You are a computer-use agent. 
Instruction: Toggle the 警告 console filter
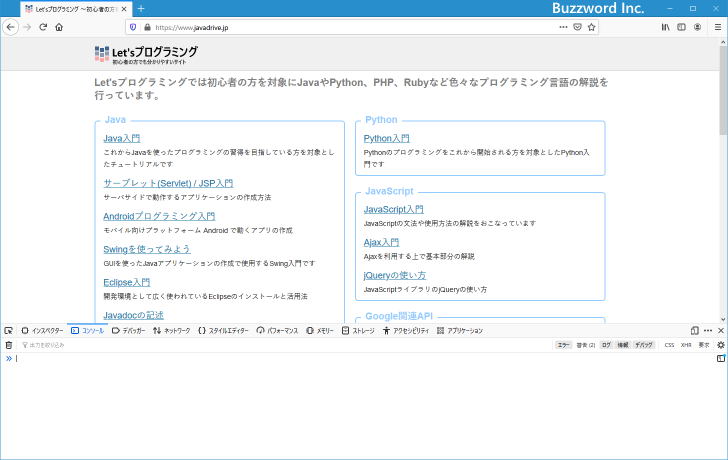click(585, 345)
